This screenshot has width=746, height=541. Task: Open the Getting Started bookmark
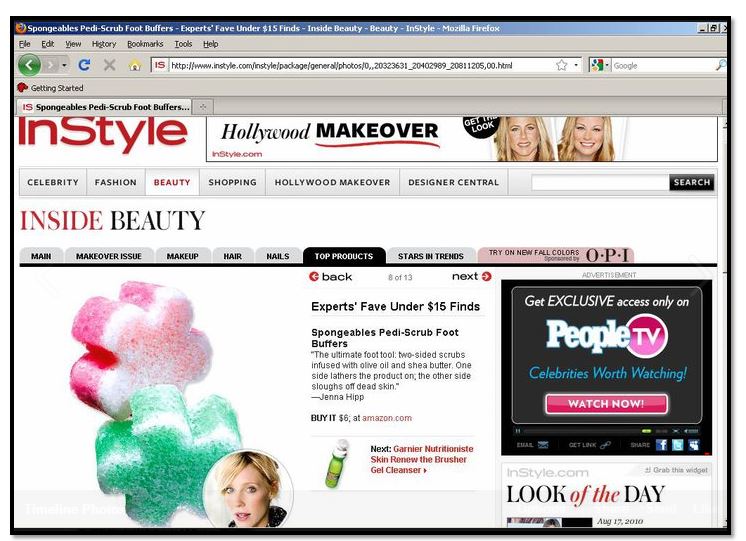click(50, 88)
